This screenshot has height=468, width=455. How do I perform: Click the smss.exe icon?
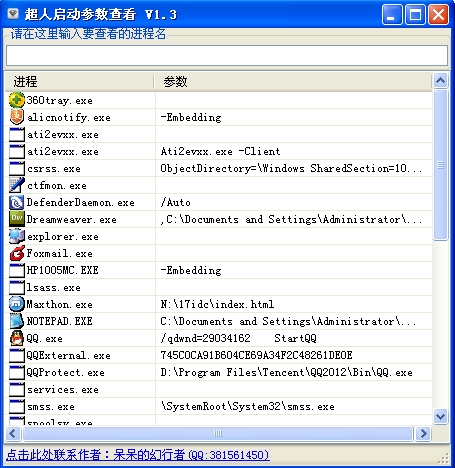(x=17, y=406)
